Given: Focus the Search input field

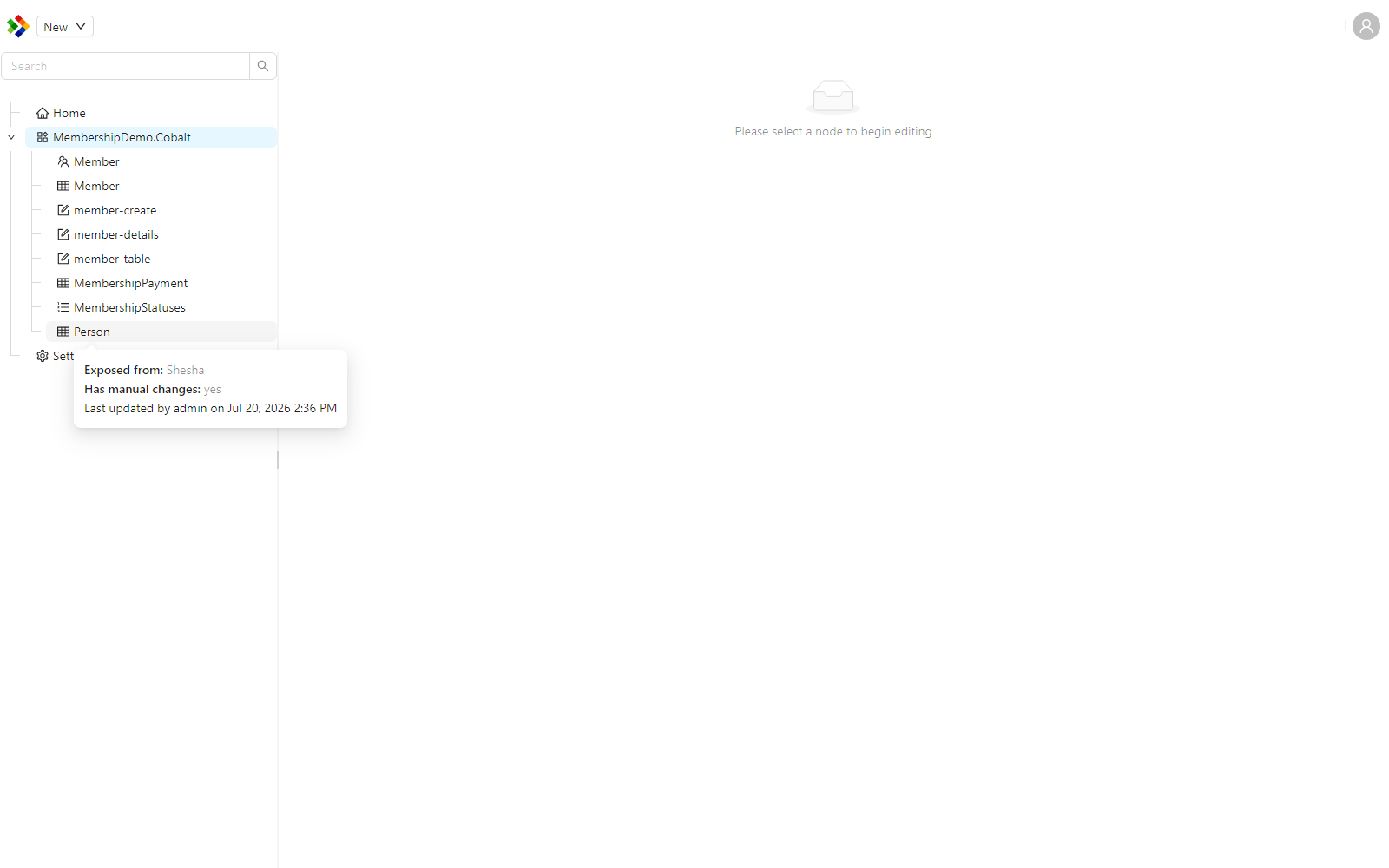Looking at the screenshot, I should 125,66.
